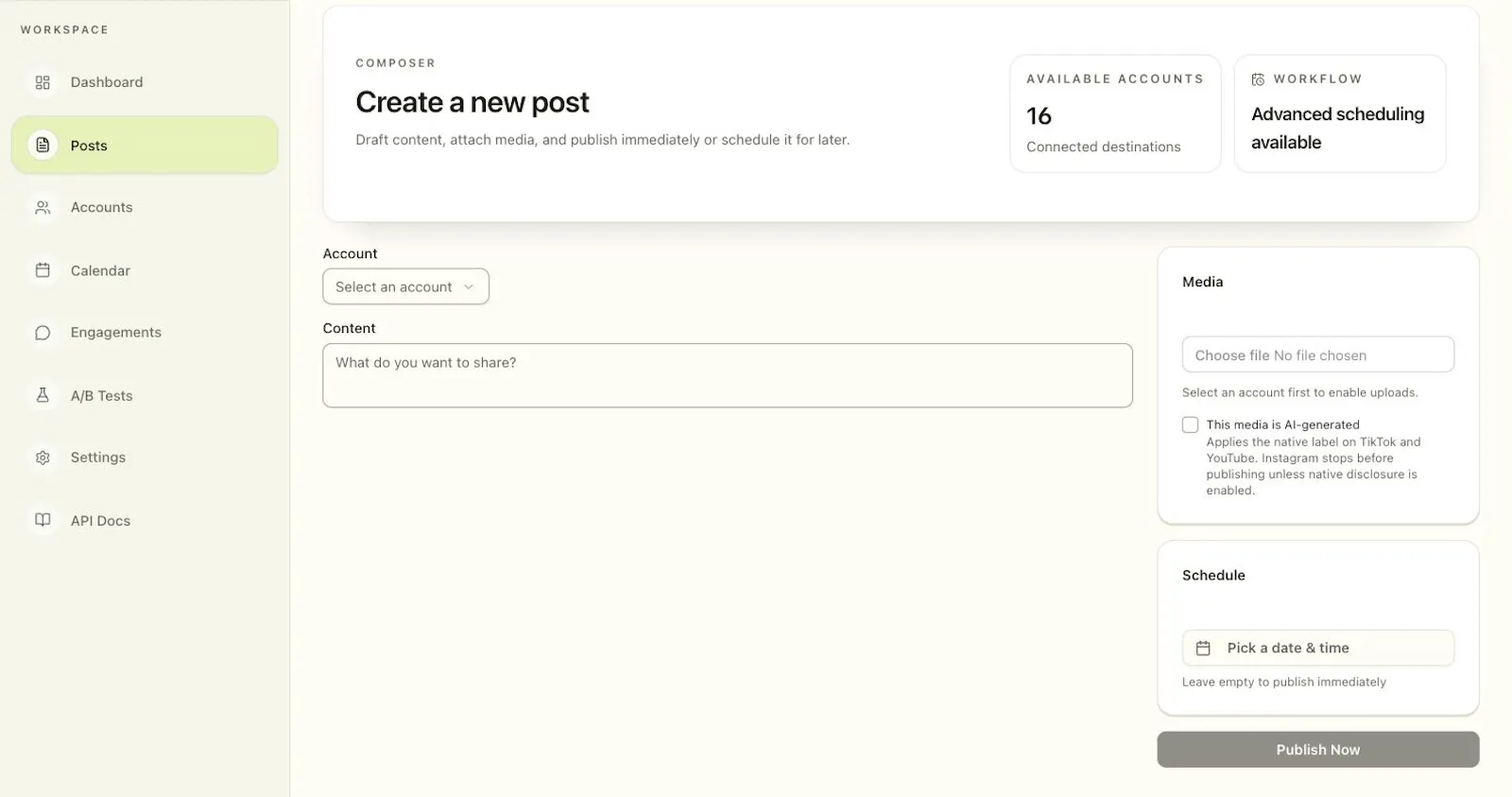Click the Schedule panel heading
The width and height of the screenshot is (1512, 797).
pos(1213,575)
